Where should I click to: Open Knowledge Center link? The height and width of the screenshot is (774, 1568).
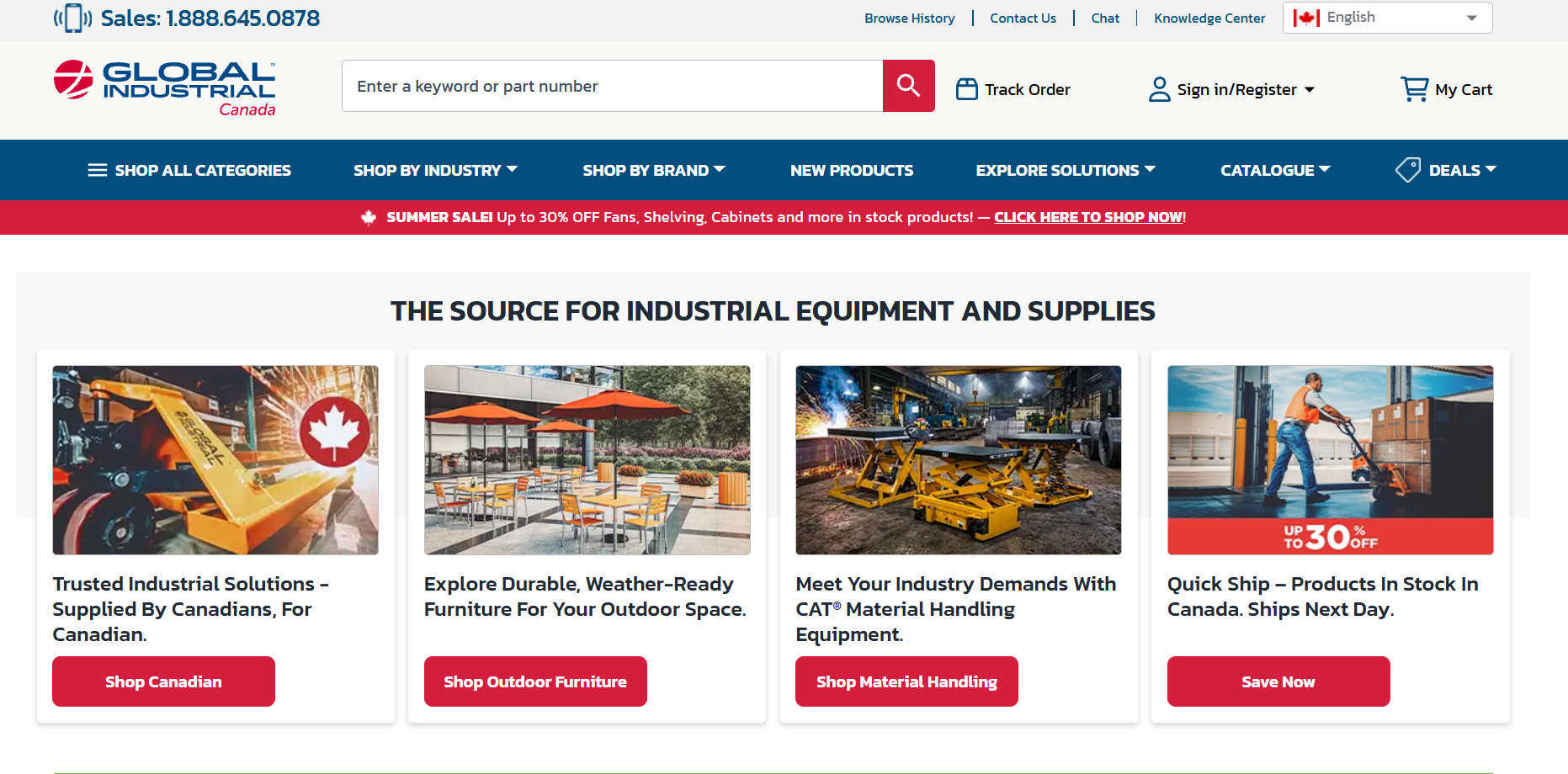tap(1209, 19)
